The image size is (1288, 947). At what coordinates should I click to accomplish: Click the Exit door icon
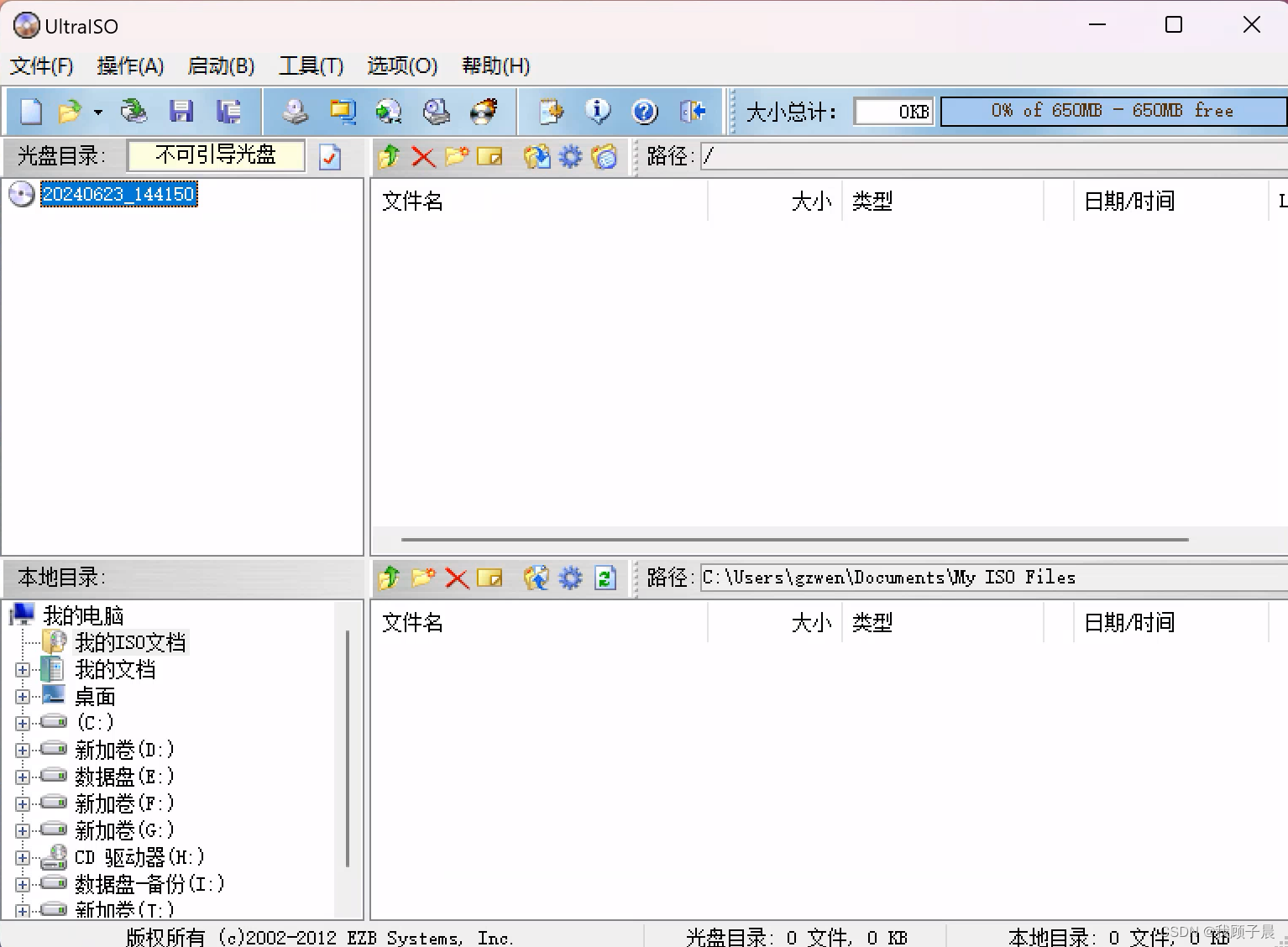693,111
